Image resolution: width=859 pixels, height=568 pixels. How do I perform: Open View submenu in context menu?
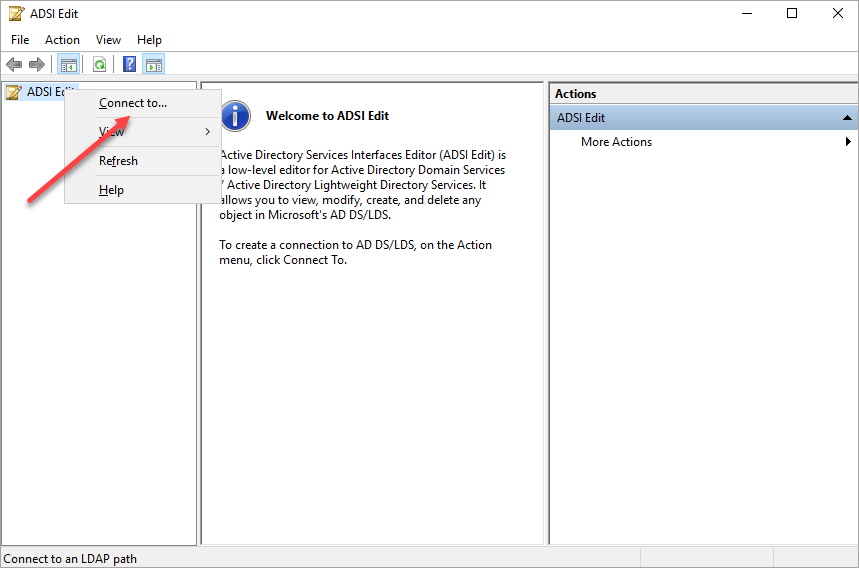[143, 131]
